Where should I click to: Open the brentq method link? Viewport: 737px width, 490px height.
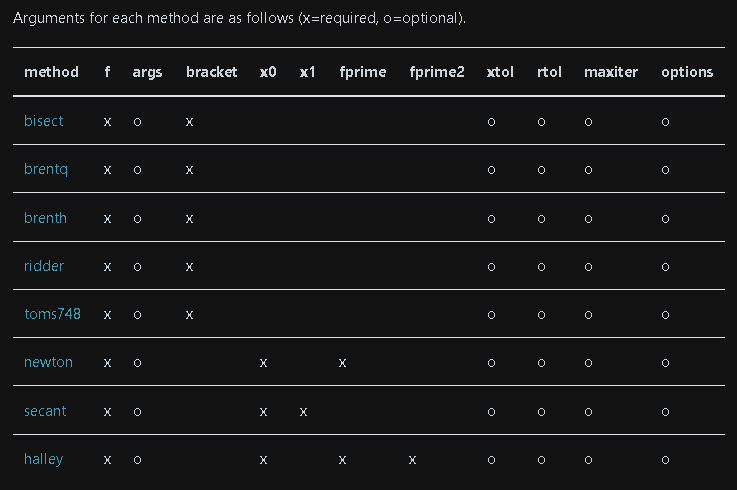(46, 169)
